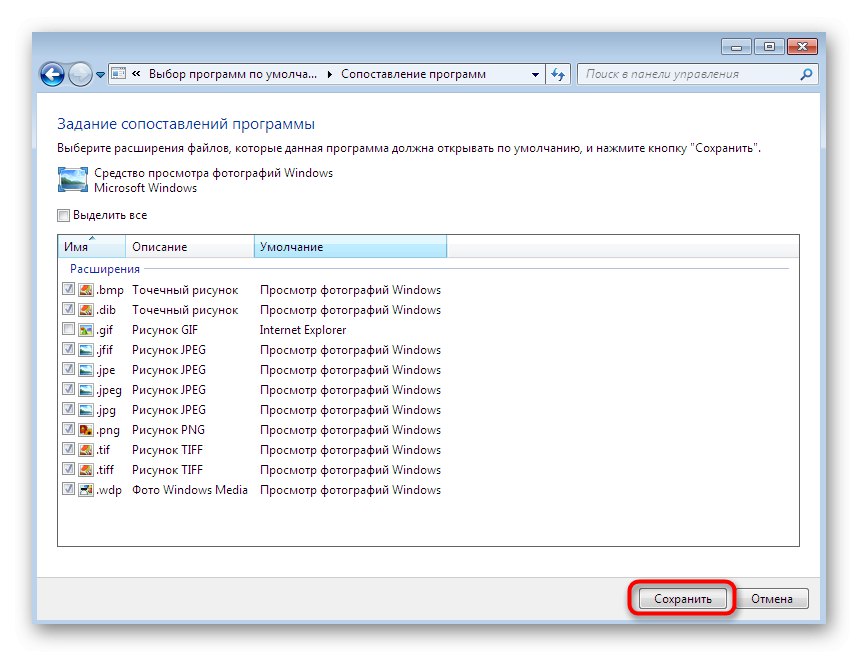Click the .dib file type icon
This screenshot has width=858, height=656.
pyautogui.click(x=86, y=310)
